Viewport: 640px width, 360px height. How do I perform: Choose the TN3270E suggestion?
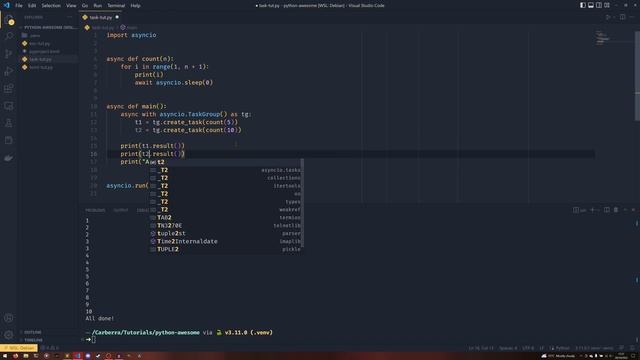coord(225,225)
